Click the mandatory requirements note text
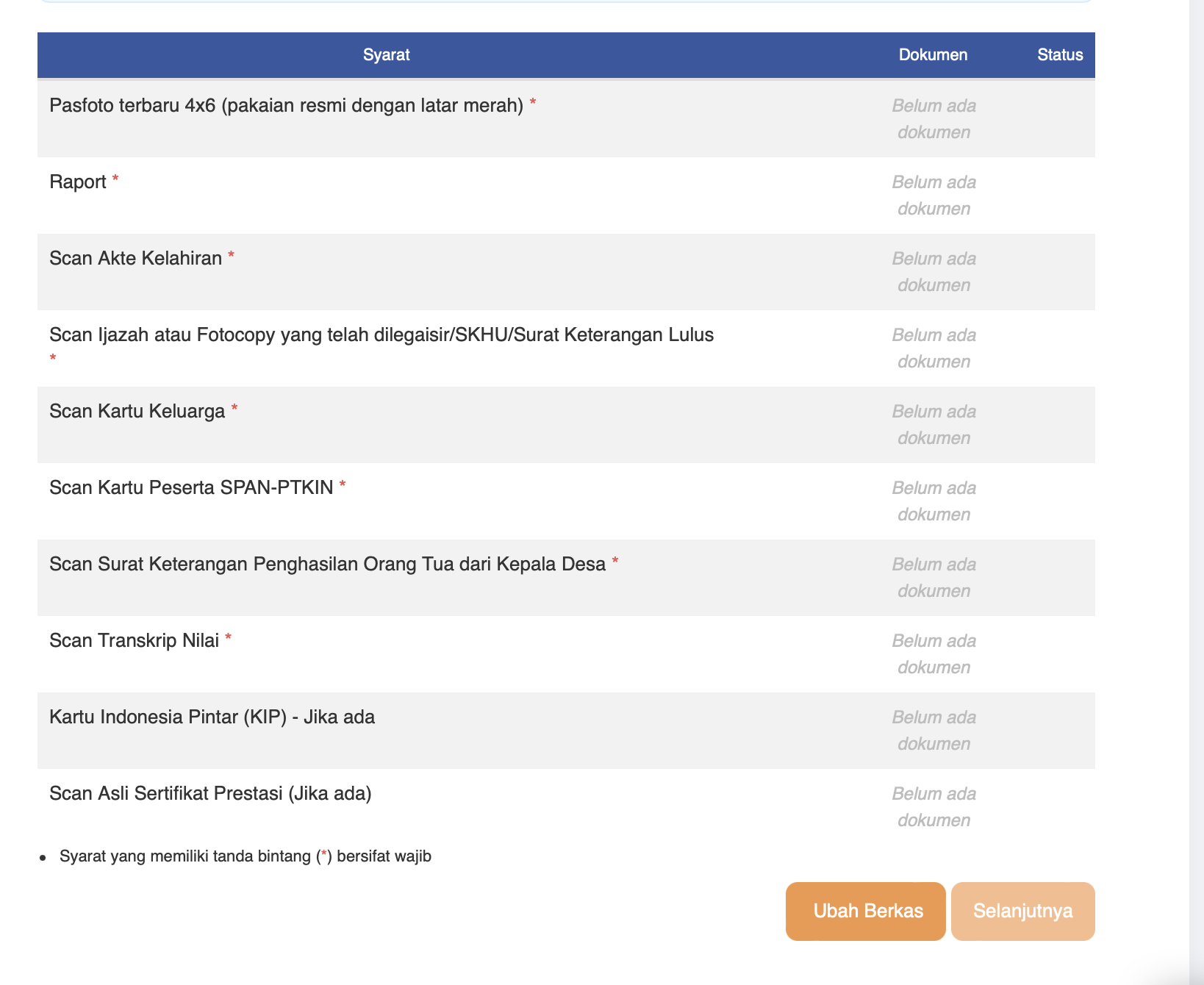The width and height of the screenshot is (1204, 985). (x=246, y=856)
